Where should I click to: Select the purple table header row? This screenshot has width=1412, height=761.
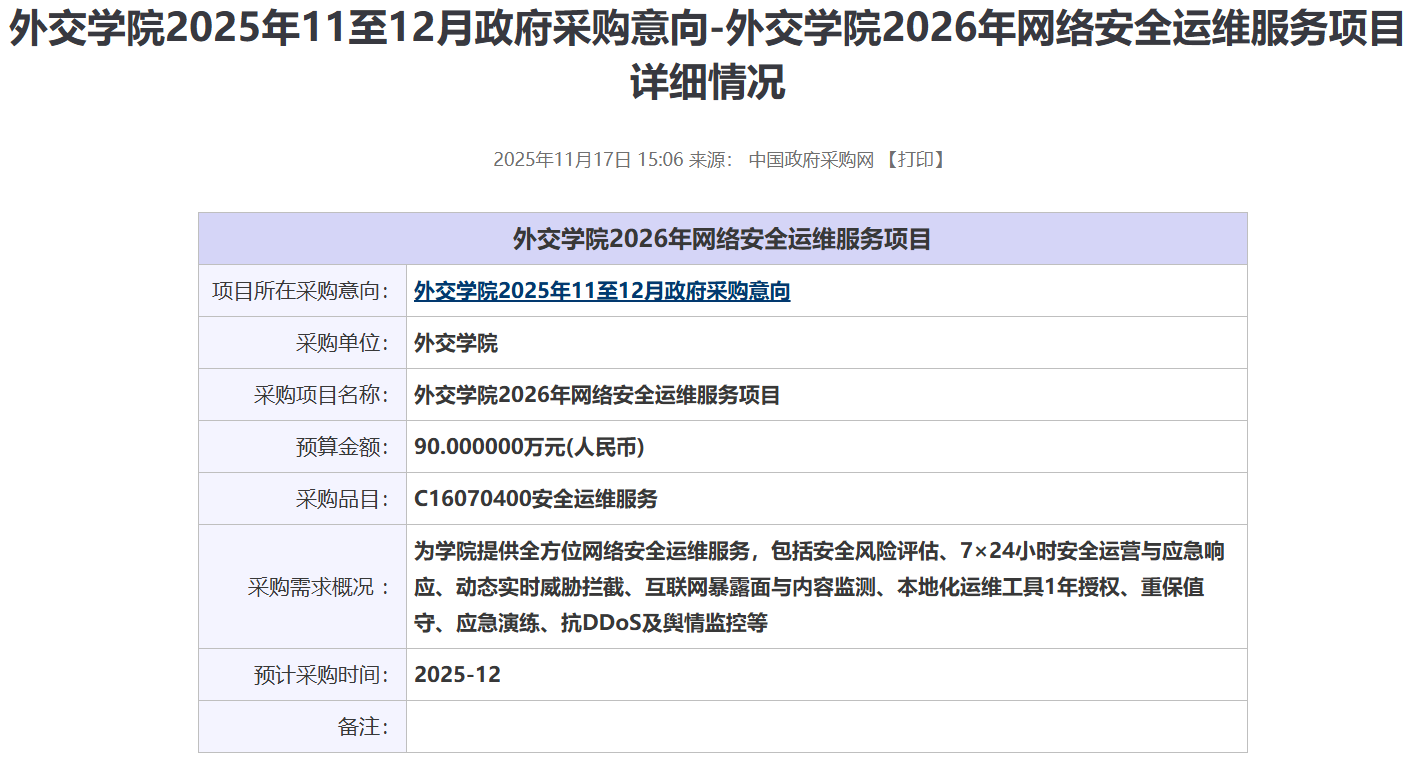(722, 239)
